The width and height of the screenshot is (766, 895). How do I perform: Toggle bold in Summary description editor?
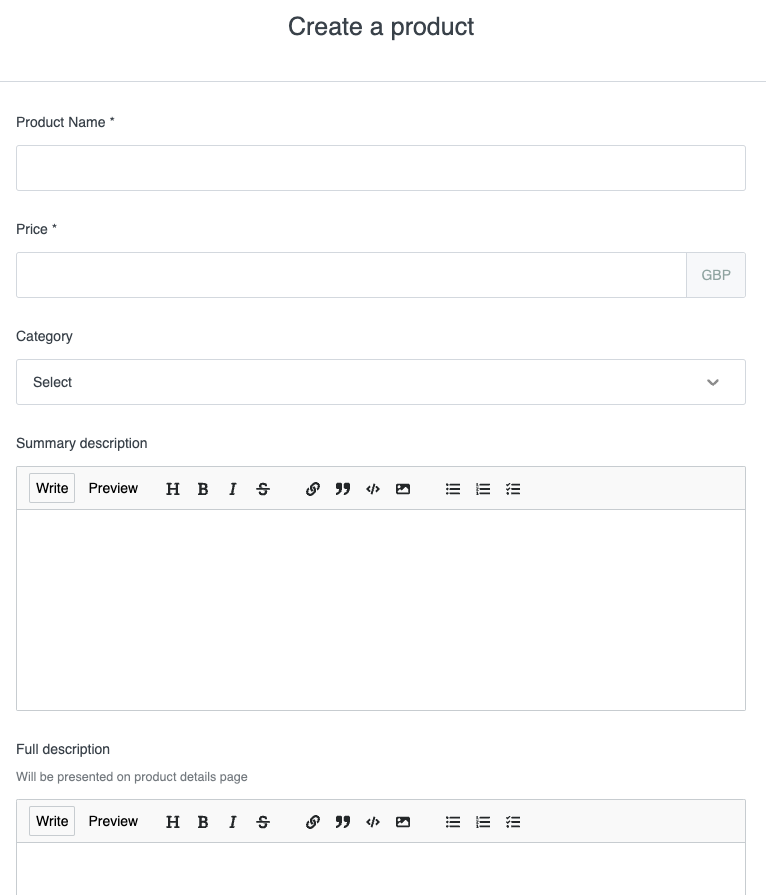click(203, 489)
